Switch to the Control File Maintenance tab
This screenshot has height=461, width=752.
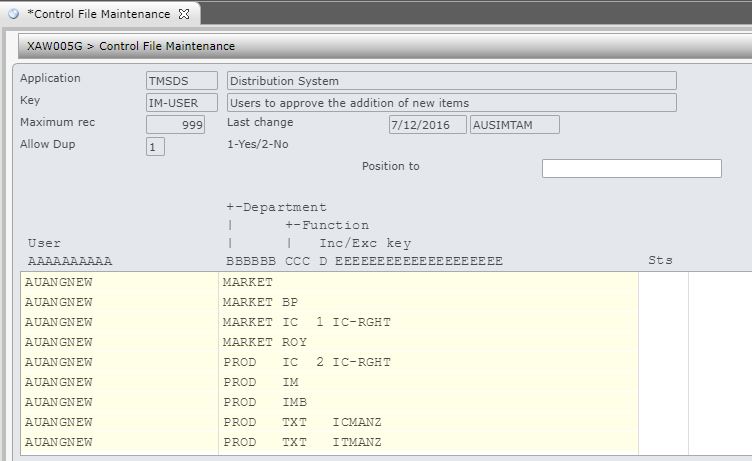click(x=98, y=14)
